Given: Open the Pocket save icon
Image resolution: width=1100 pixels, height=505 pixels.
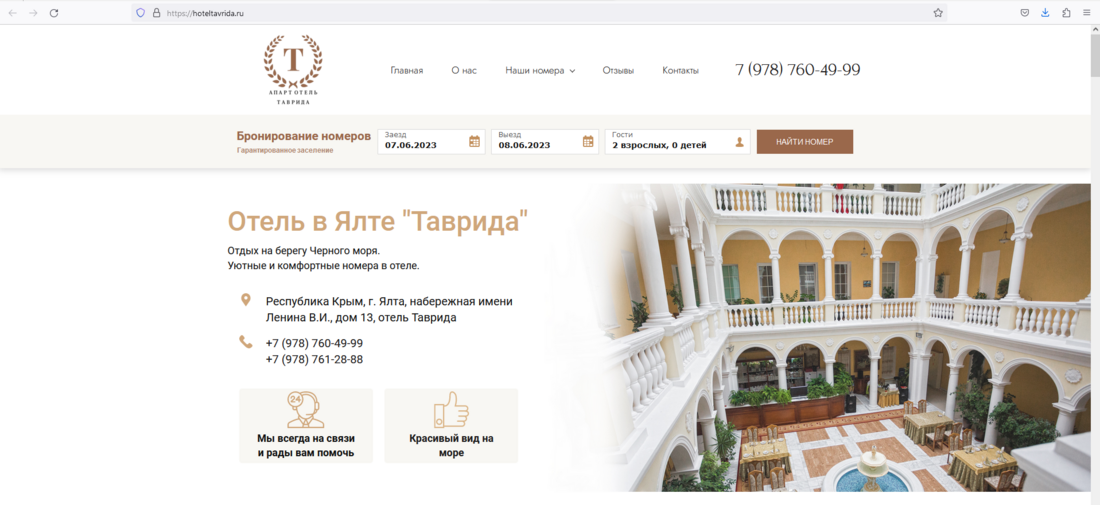Looking at the screenshot, I should 1025,13.
